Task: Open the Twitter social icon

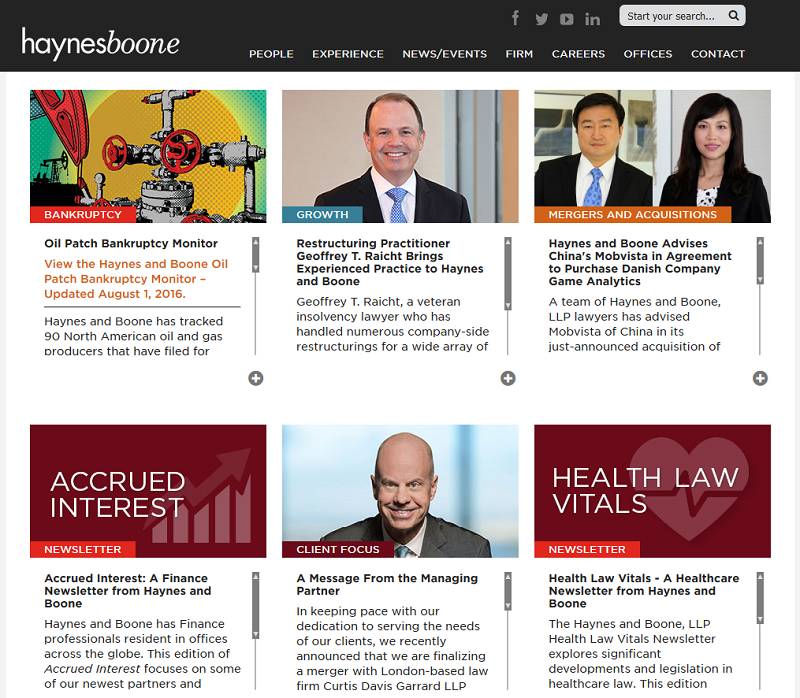Action: 541,19
